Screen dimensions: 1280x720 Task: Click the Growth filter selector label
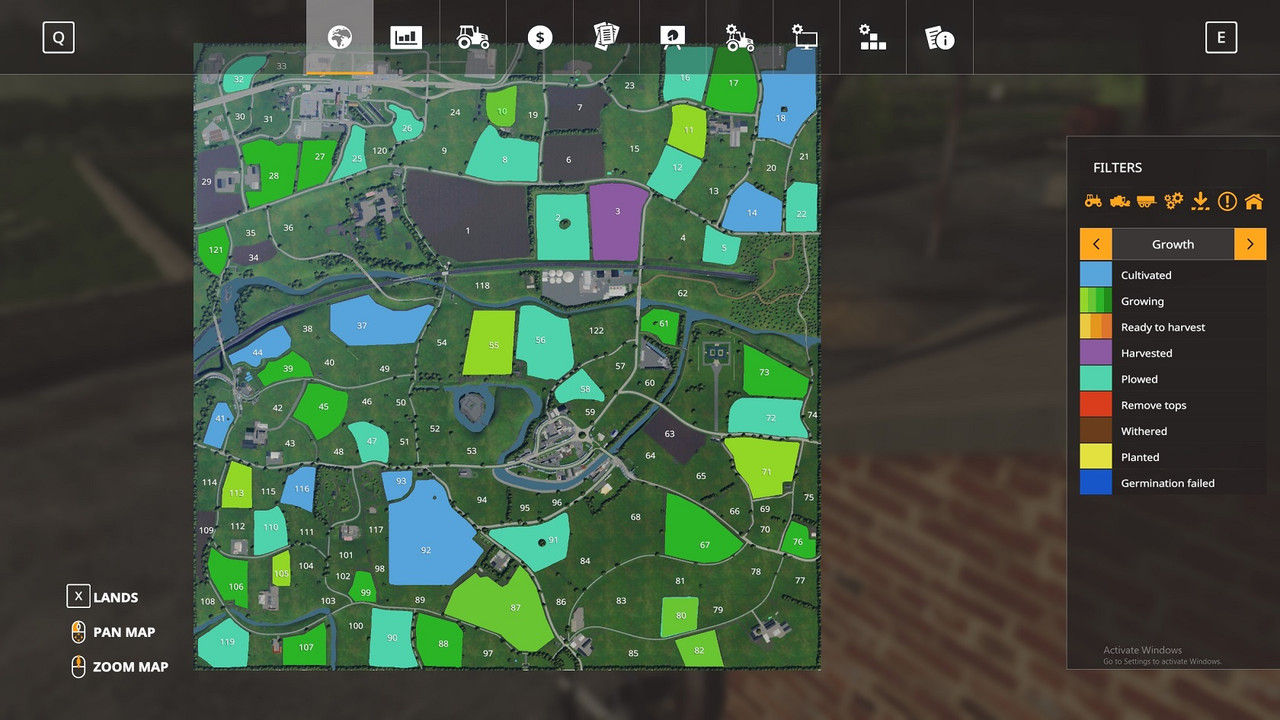tap(1173, 244)
